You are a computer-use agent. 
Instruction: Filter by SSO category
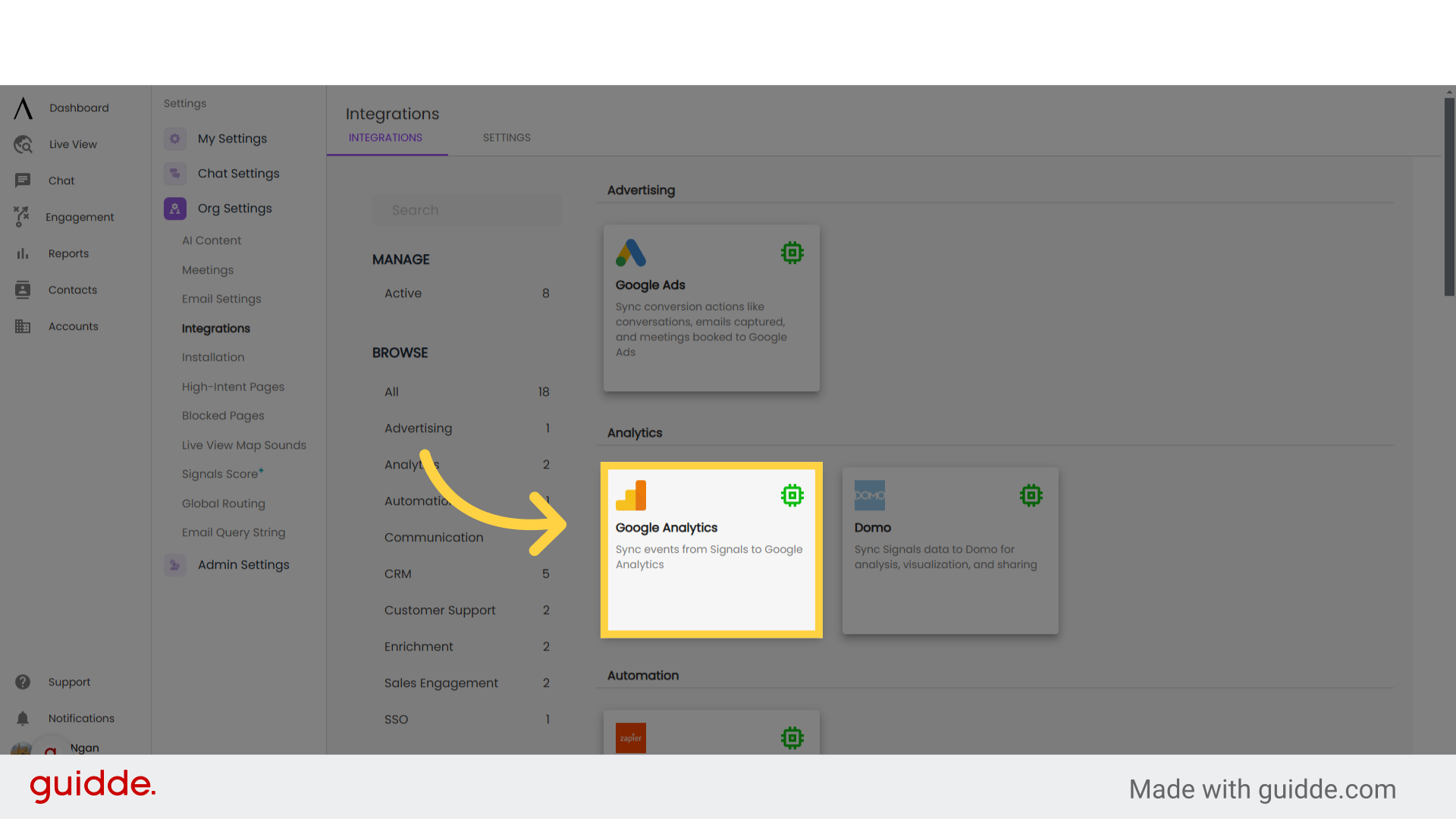pos(466,720)
